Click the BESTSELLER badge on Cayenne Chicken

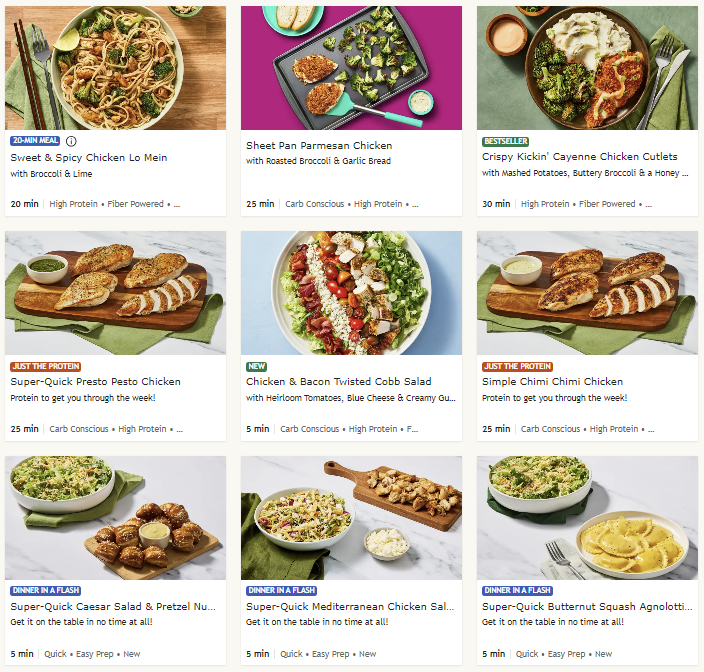tap(505, 141)
